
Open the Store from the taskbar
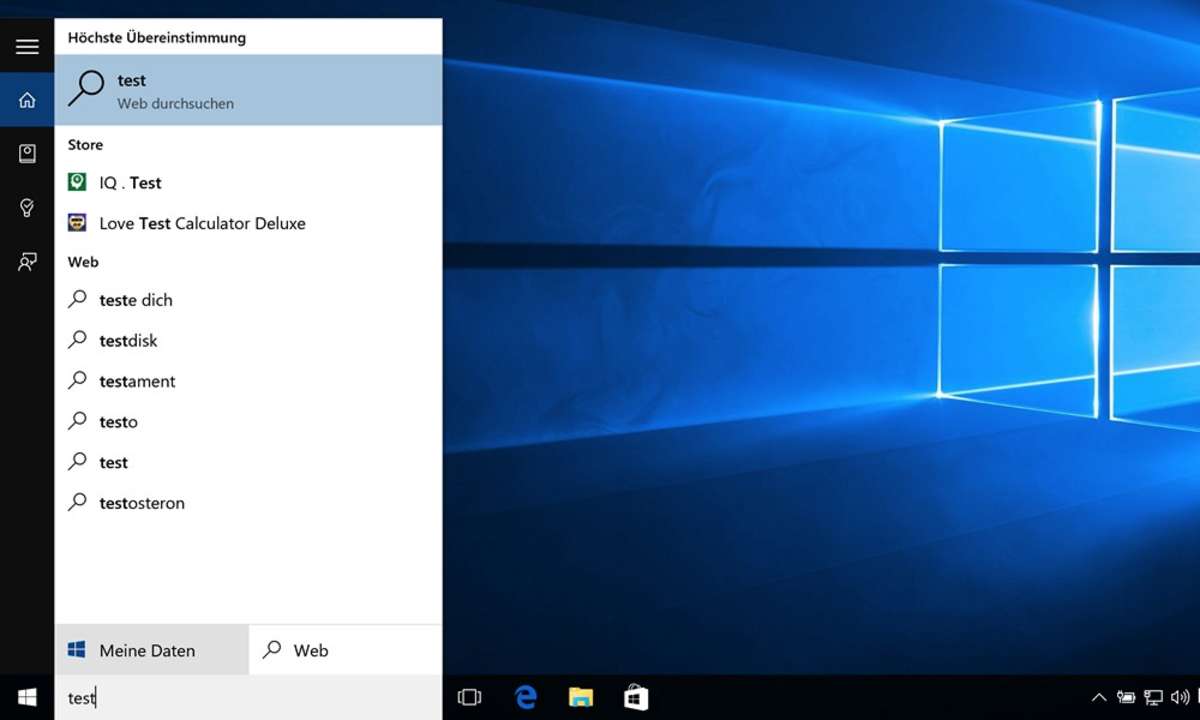636,697
